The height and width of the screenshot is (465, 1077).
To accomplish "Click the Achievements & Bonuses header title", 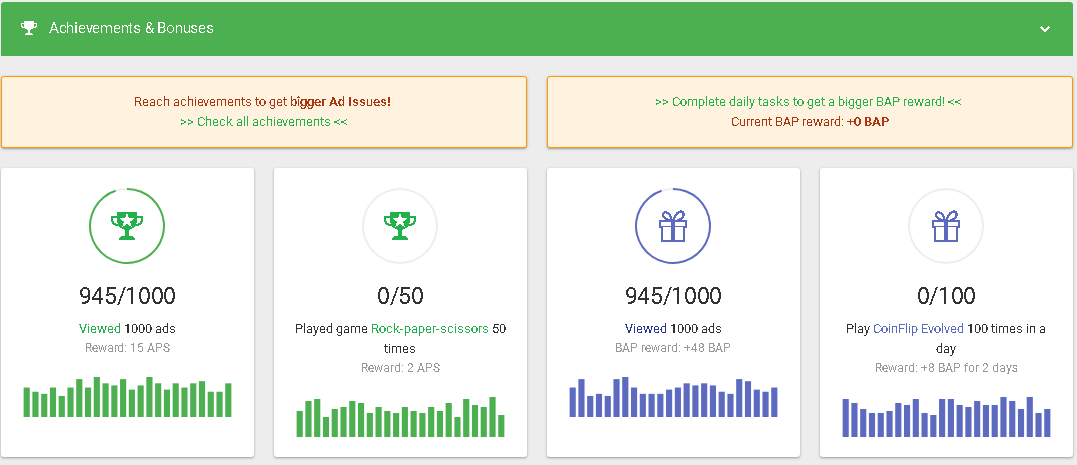I will [131, 28].
